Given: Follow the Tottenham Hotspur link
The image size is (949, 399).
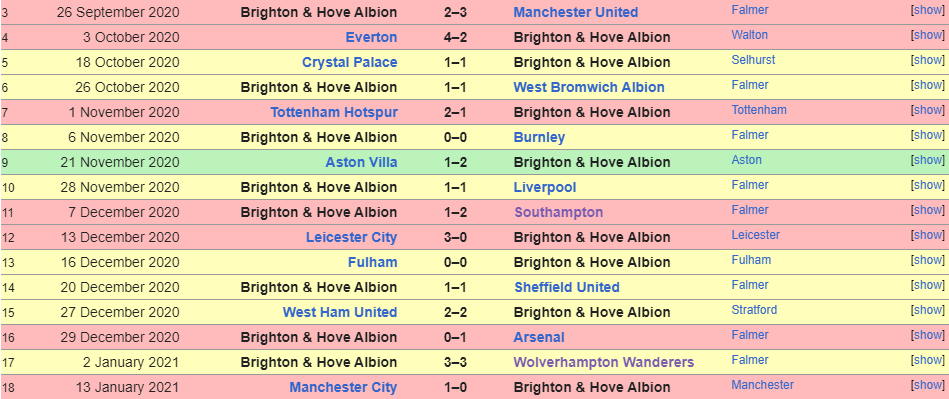Looking at the screenshot, I should [334, 112].
